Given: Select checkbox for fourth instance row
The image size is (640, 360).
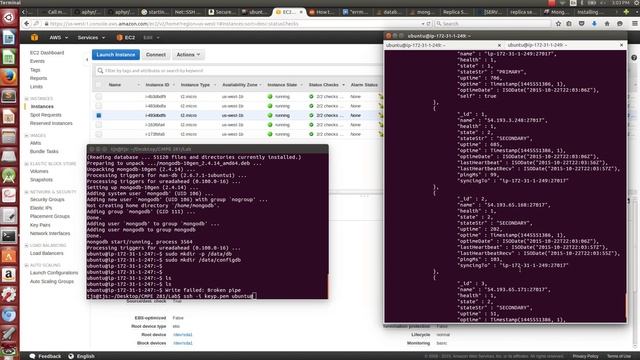Looking at the screenshot, I should (x=98, y=125).
